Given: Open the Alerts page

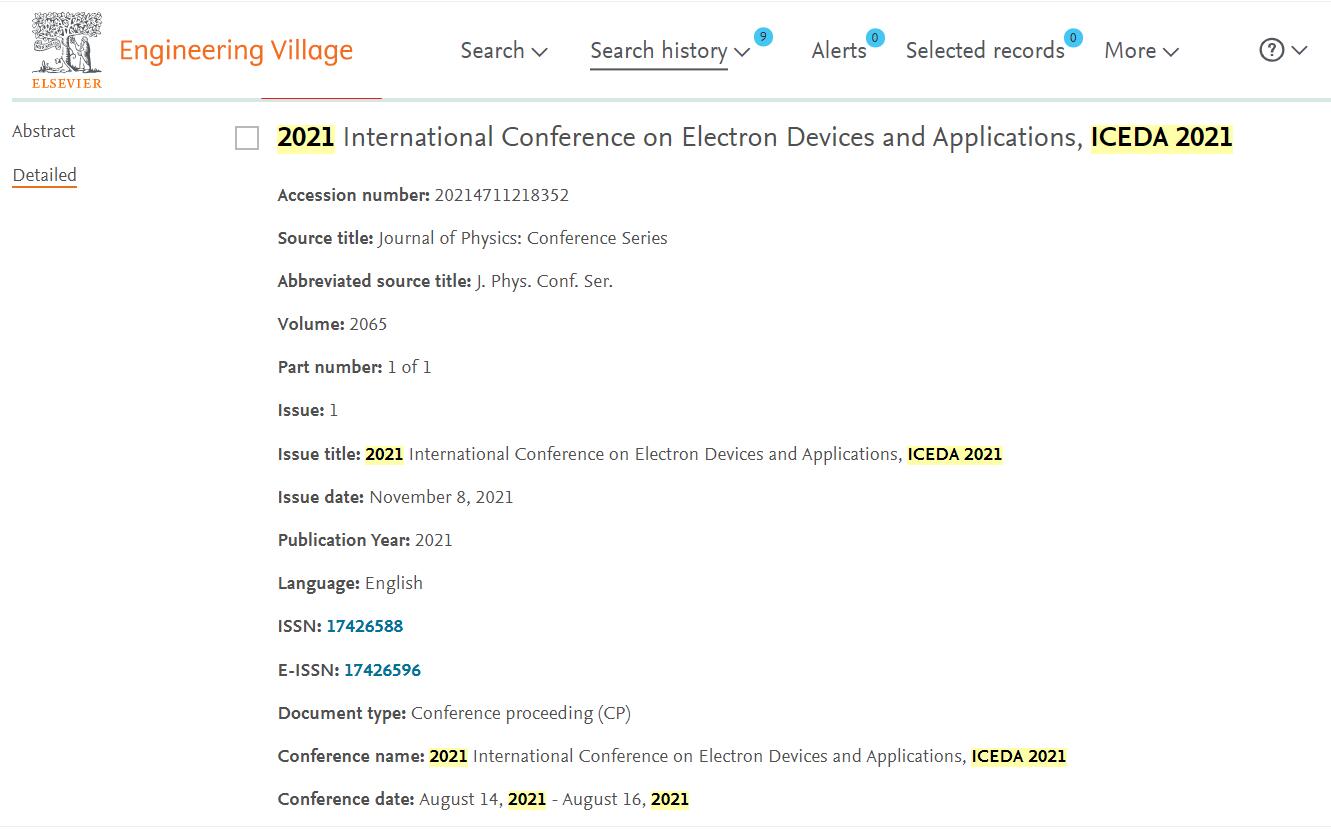Looking at the screenshot, I should tap(839, 50).
